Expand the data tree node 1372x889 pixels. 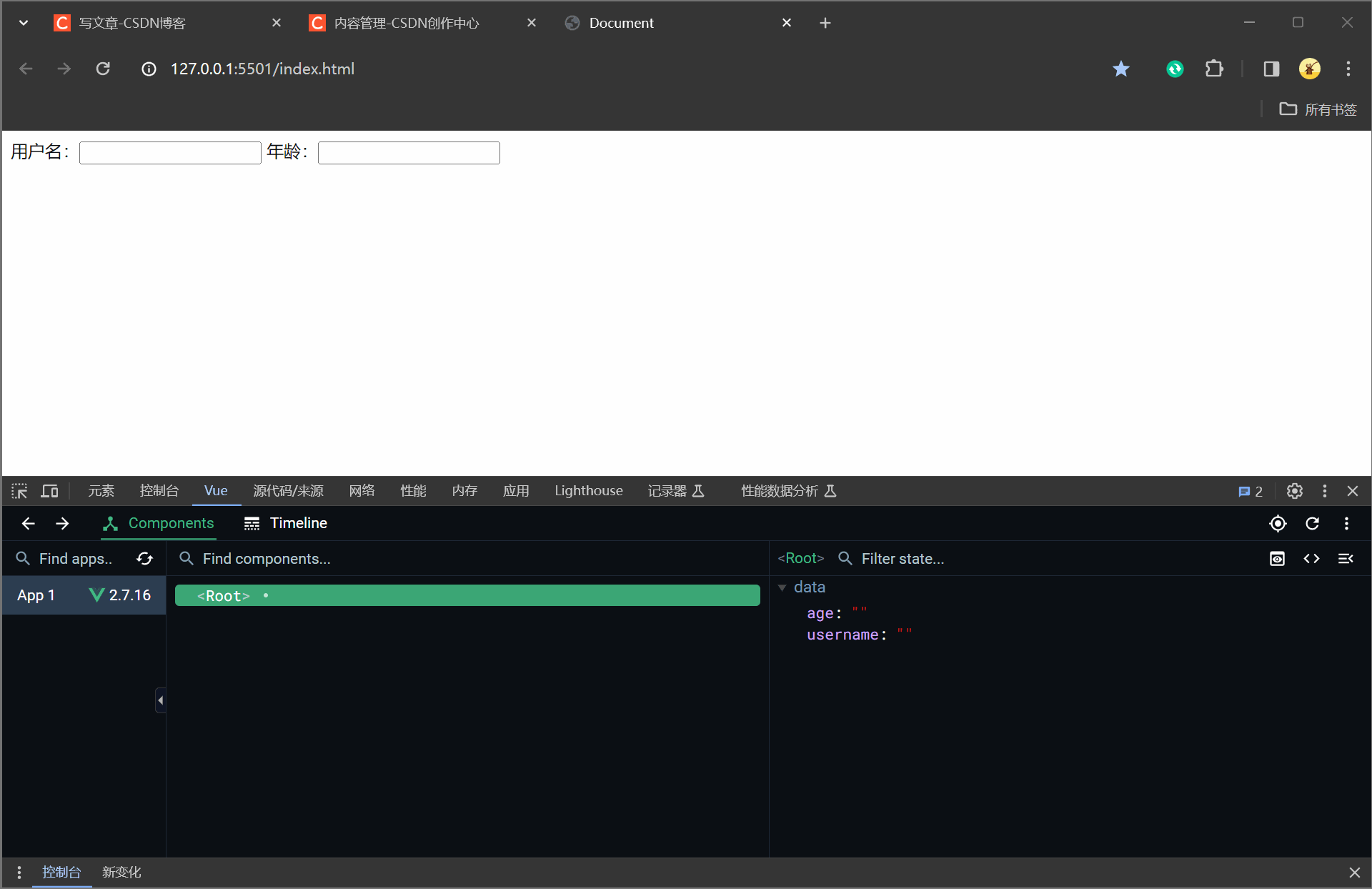point(785,587)
